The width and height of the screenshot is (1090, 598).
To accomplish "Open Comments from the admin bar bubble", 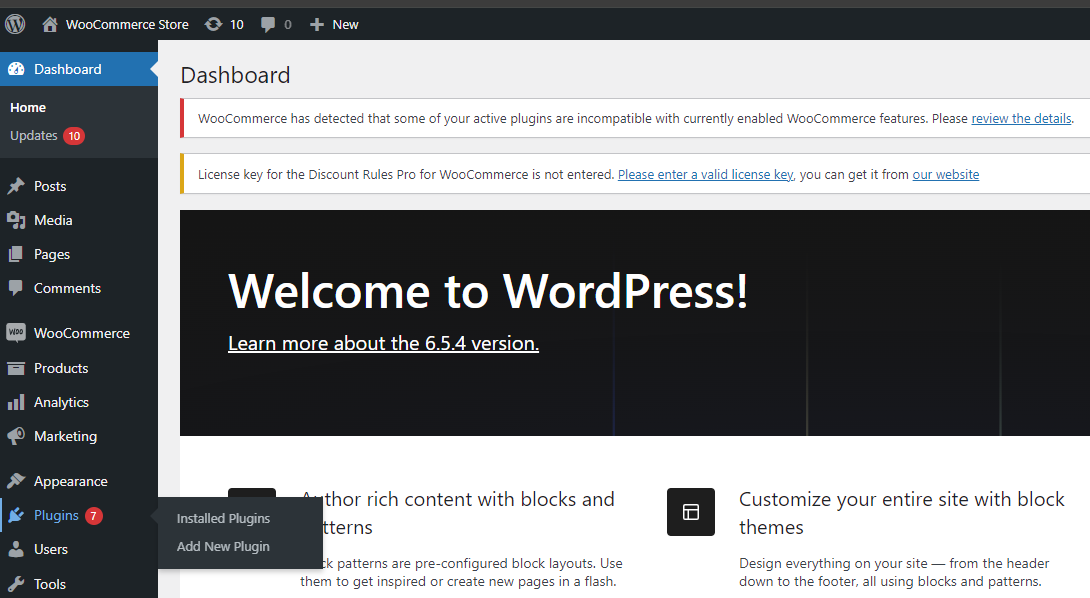I will click(271, 23).
